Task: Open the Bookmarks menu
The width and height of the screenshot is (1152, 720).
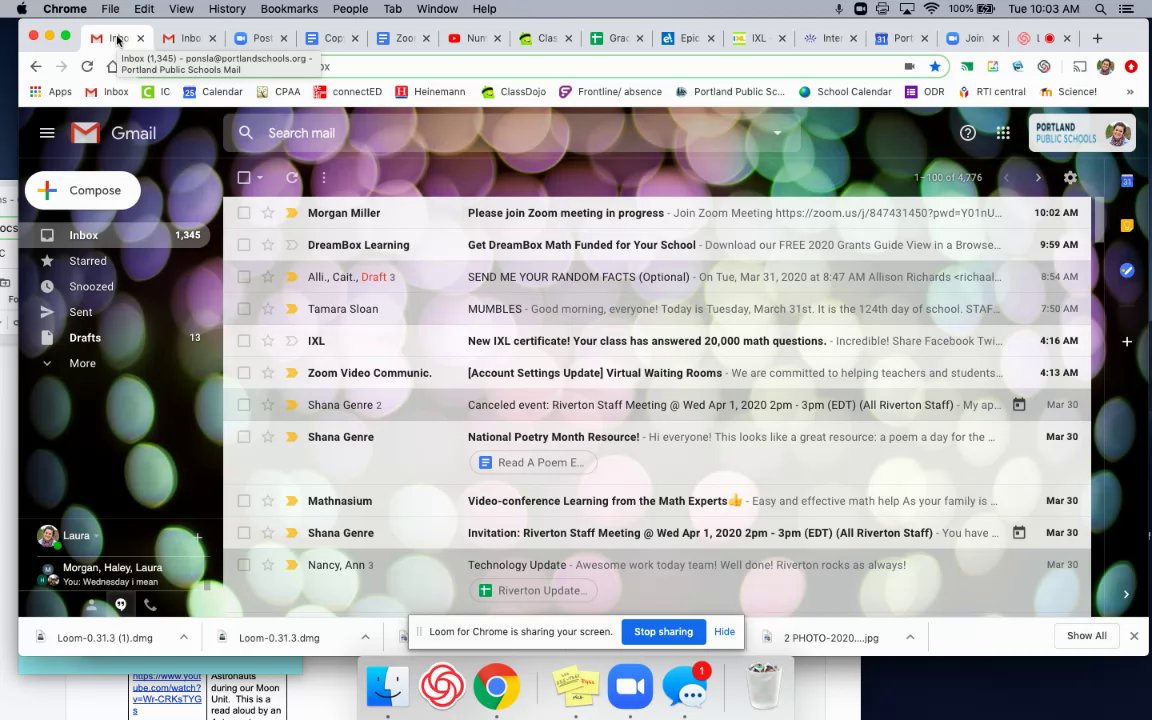Action: tap(289, 9)
